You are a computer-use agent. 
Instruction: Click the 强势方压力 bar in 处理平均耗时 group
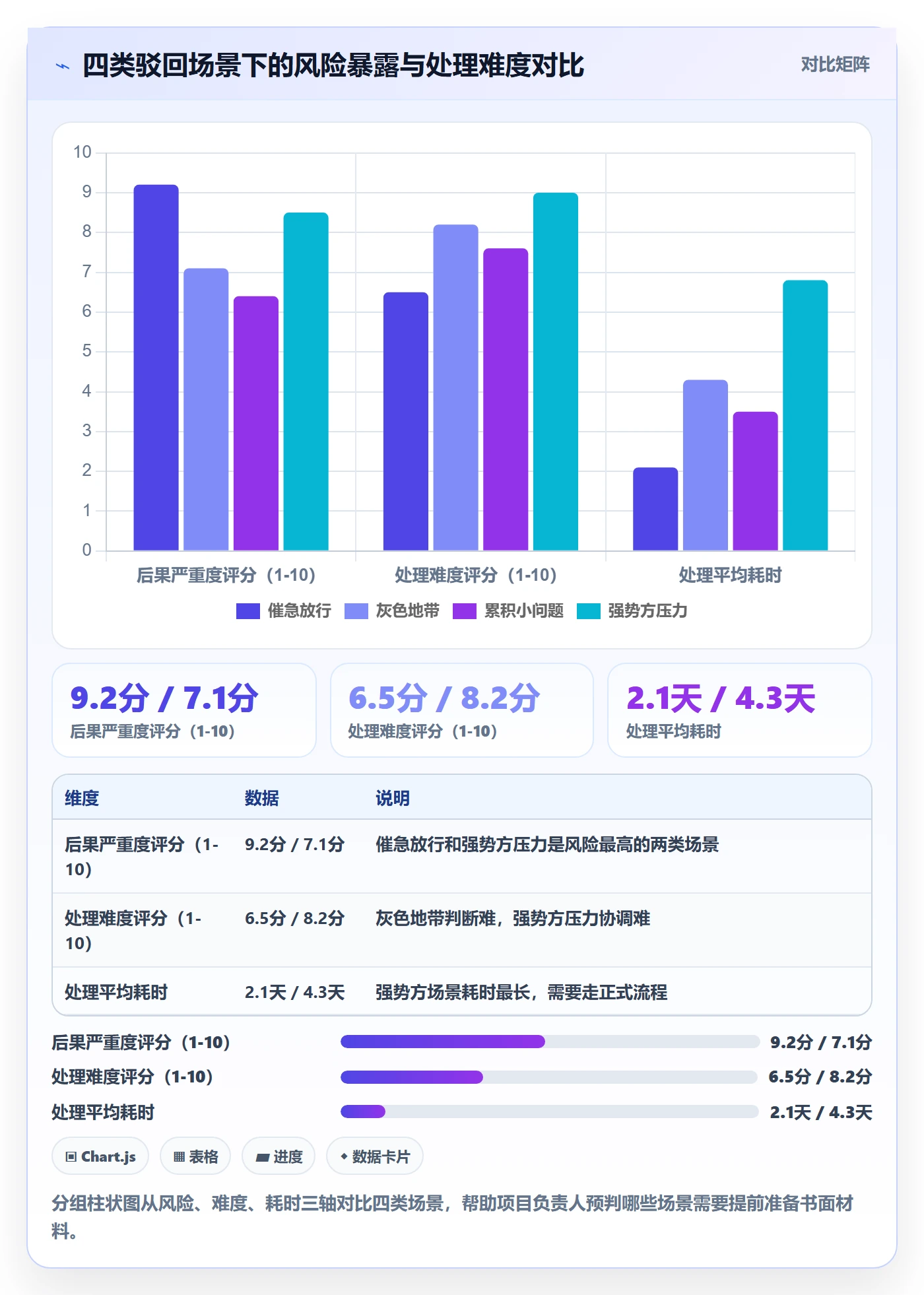(805, 415)
